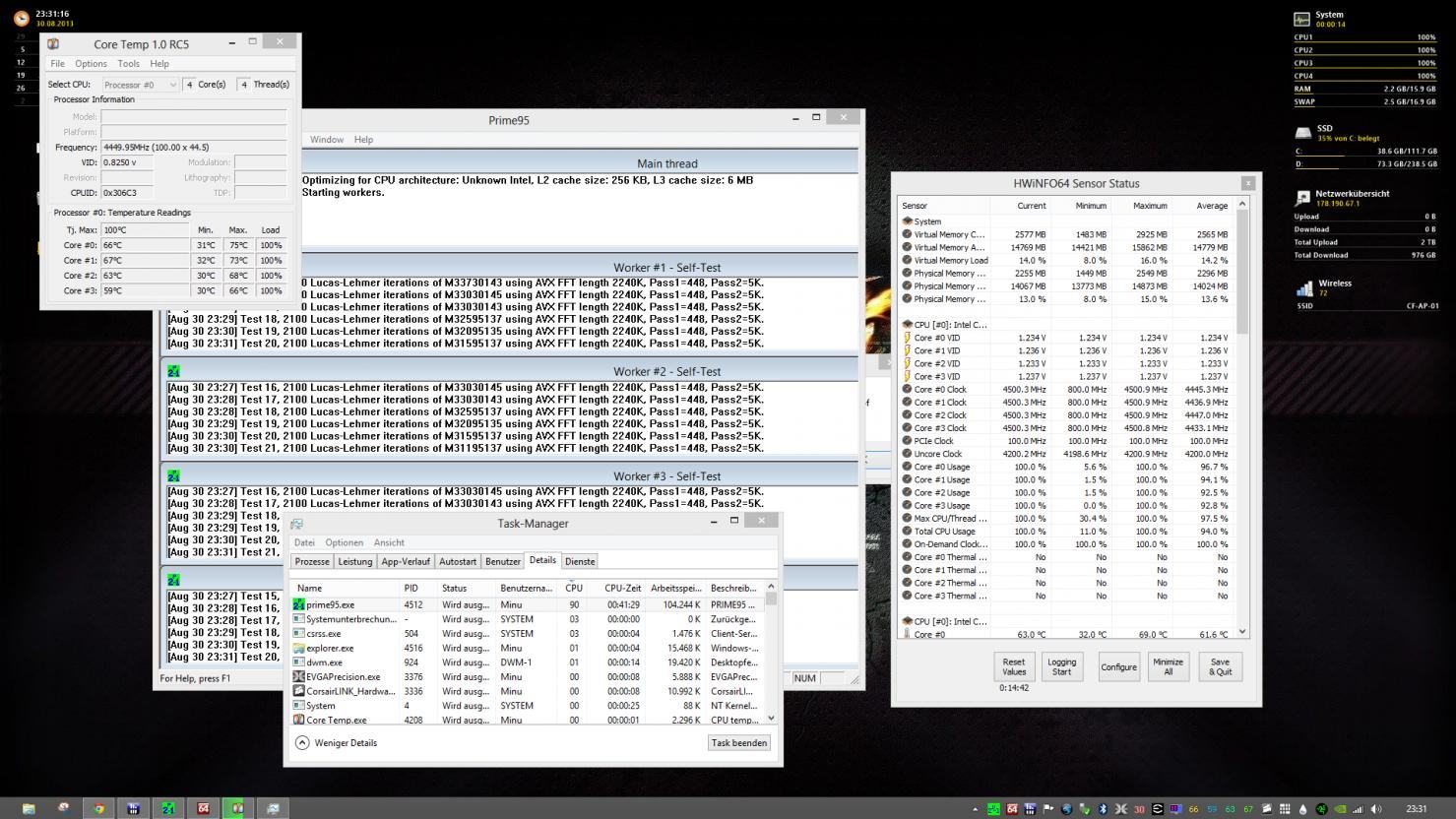Click the Prime95 taskbar icon
This screenshot has width=1456, height=819.
(168, 808)
